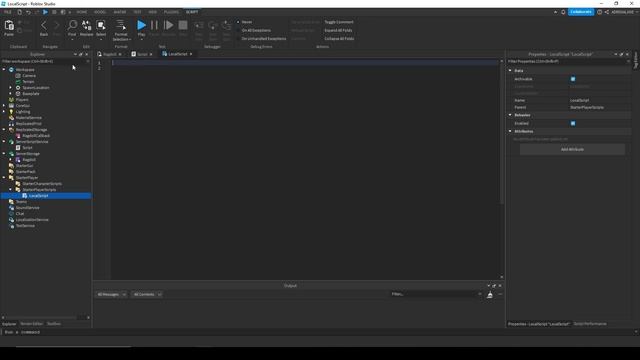Click the Collaborate button

pyautogui.click(x=581, y=12)
